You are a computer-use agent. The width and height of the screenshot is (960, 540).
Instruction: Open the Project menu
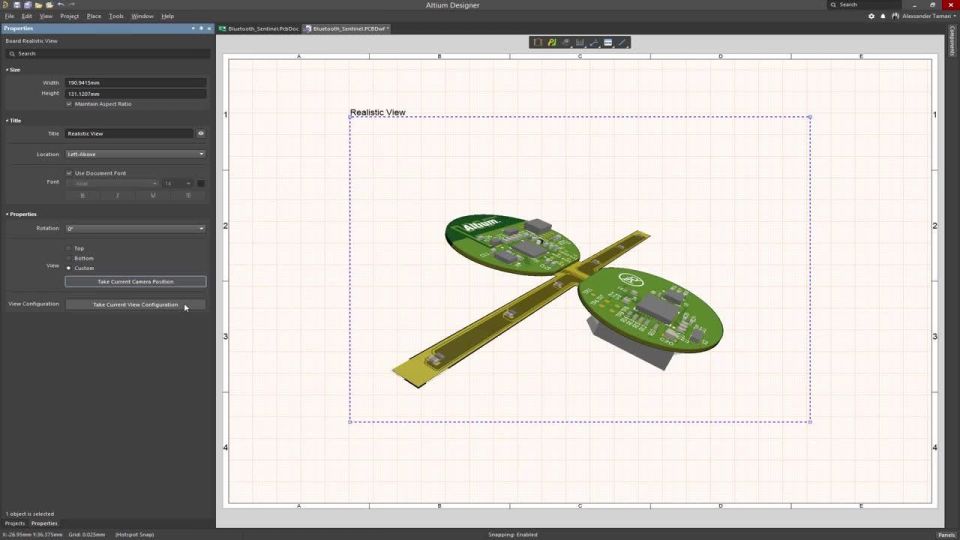69,17
